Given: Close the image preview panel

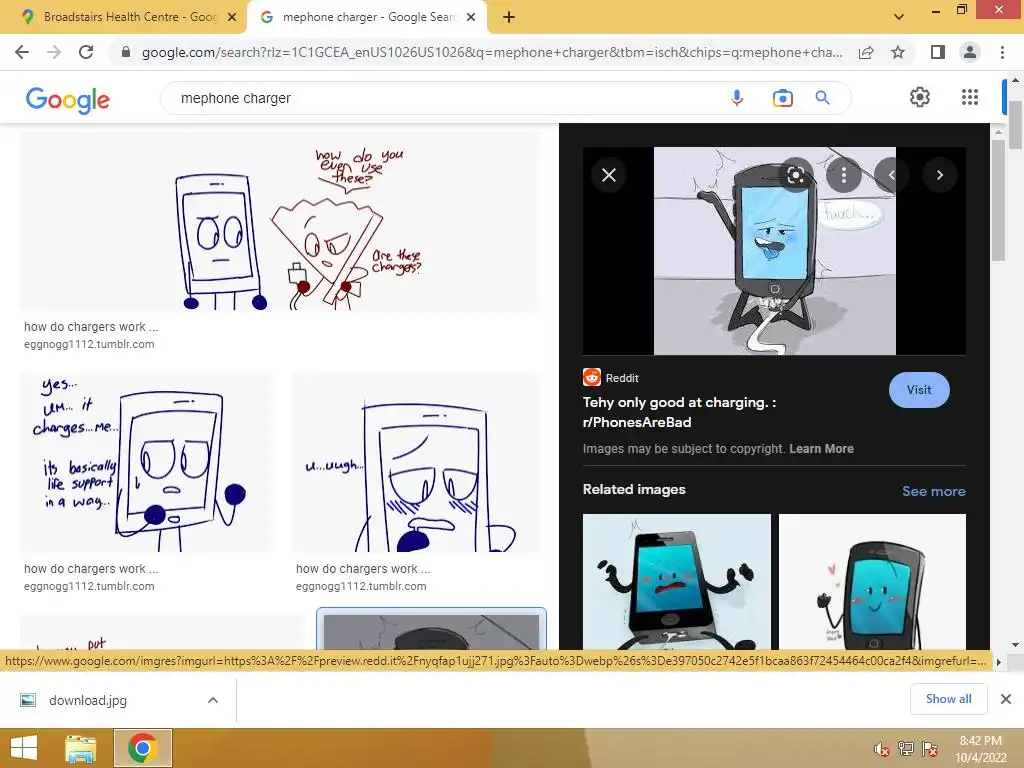Looking at the screenshot, I should click(x=609, y=175).
